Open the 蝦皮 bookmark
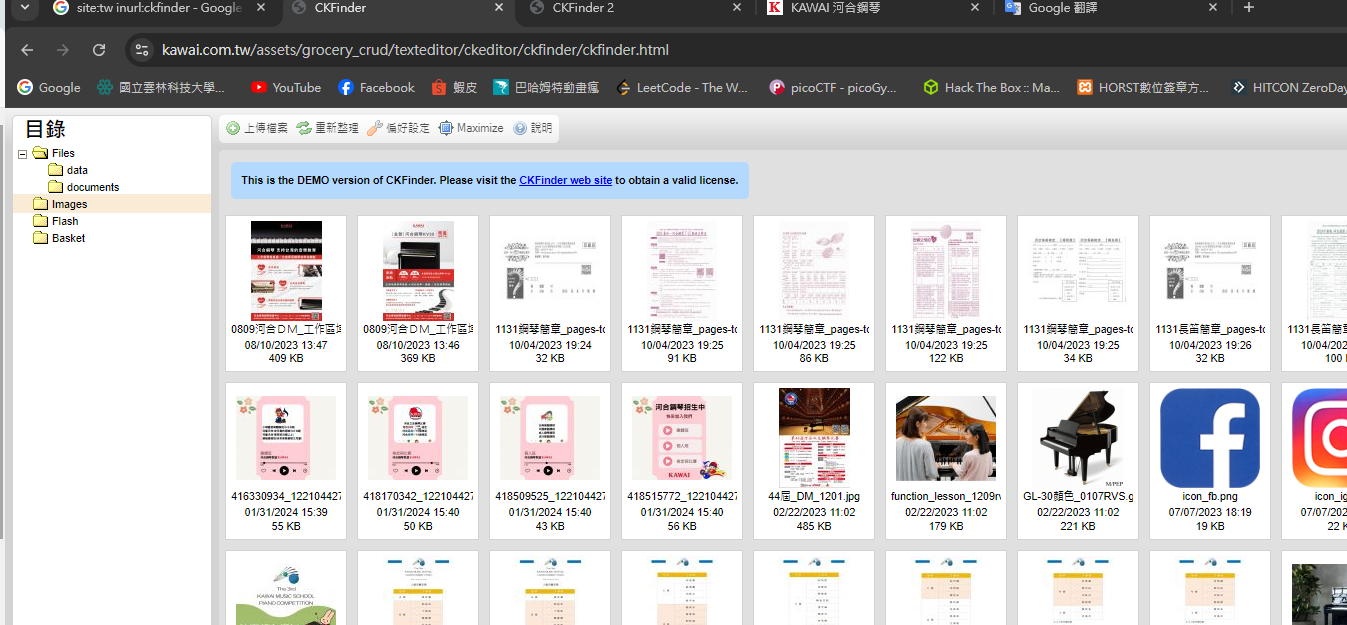Viewport: 1347px width, 625px height. click(x=454, y=88)
